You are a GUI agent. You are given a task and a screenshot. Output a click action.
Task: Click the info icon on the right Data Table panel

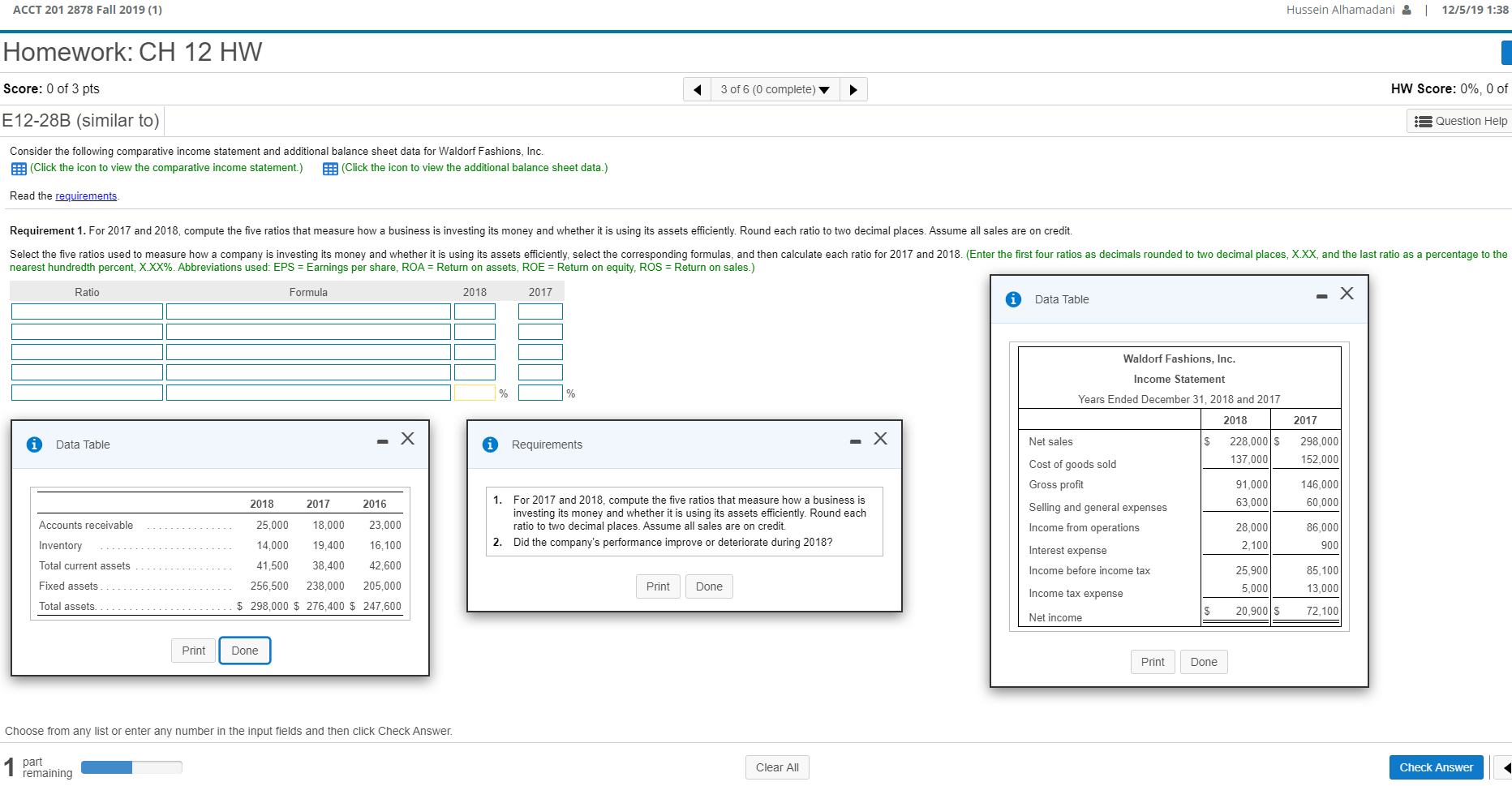point(1012,299)
